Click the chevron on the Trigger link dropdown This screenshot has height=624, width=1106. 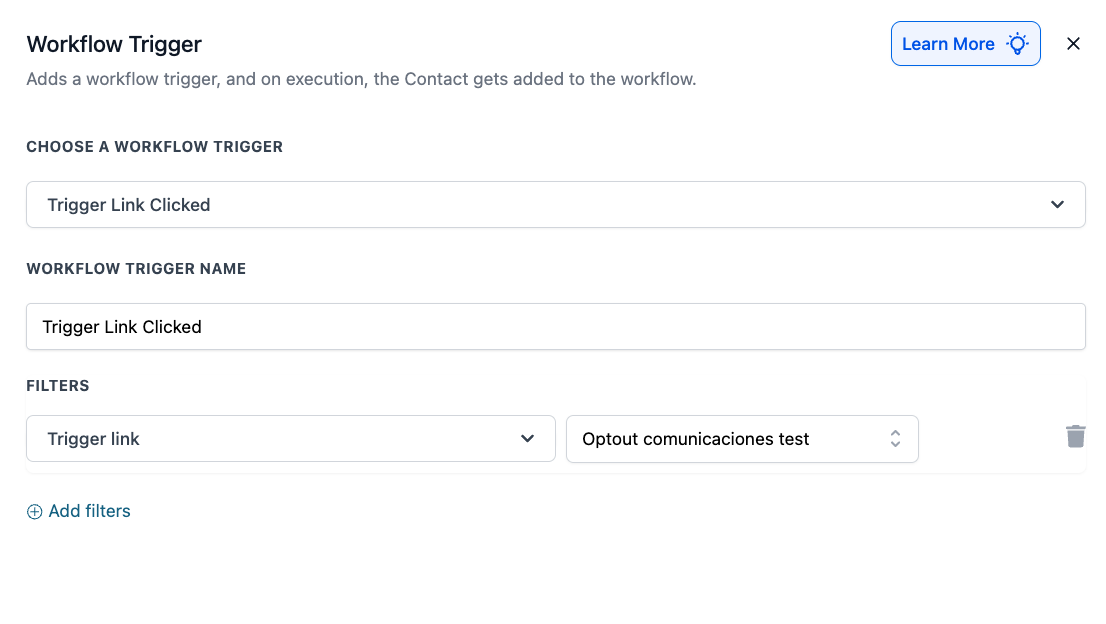pos(527,439)
